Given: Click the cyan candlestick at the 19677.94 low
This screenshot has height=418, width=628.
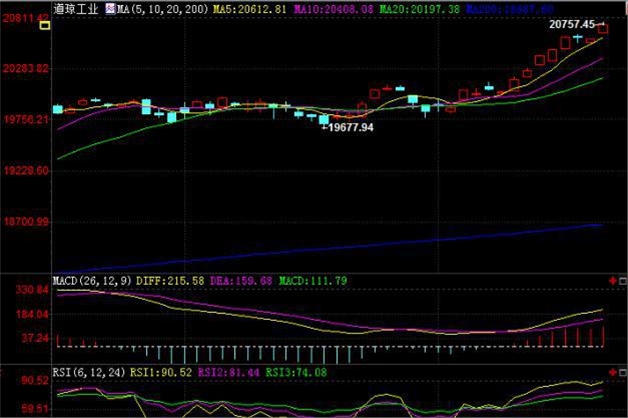Looking at the screenshot, I should (x=324, y=119).
